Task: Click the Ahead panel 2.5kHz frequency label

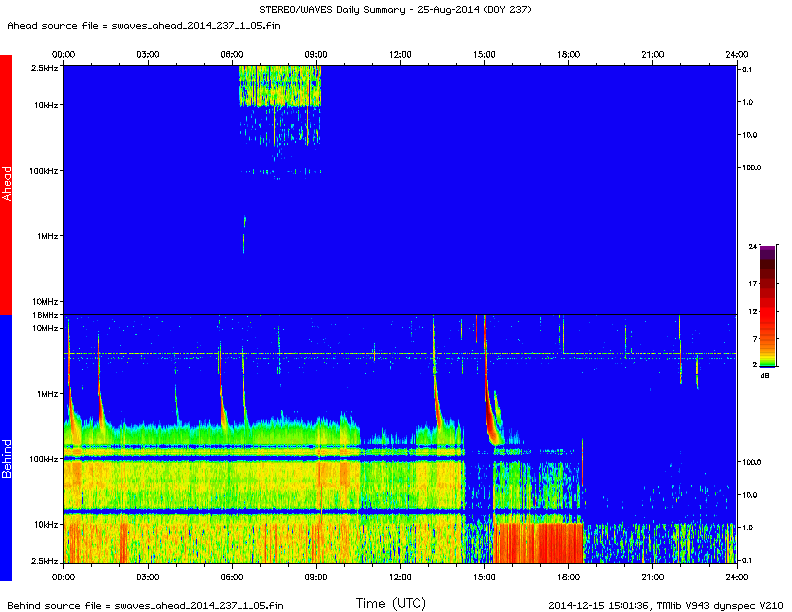Action: point(44,68)
